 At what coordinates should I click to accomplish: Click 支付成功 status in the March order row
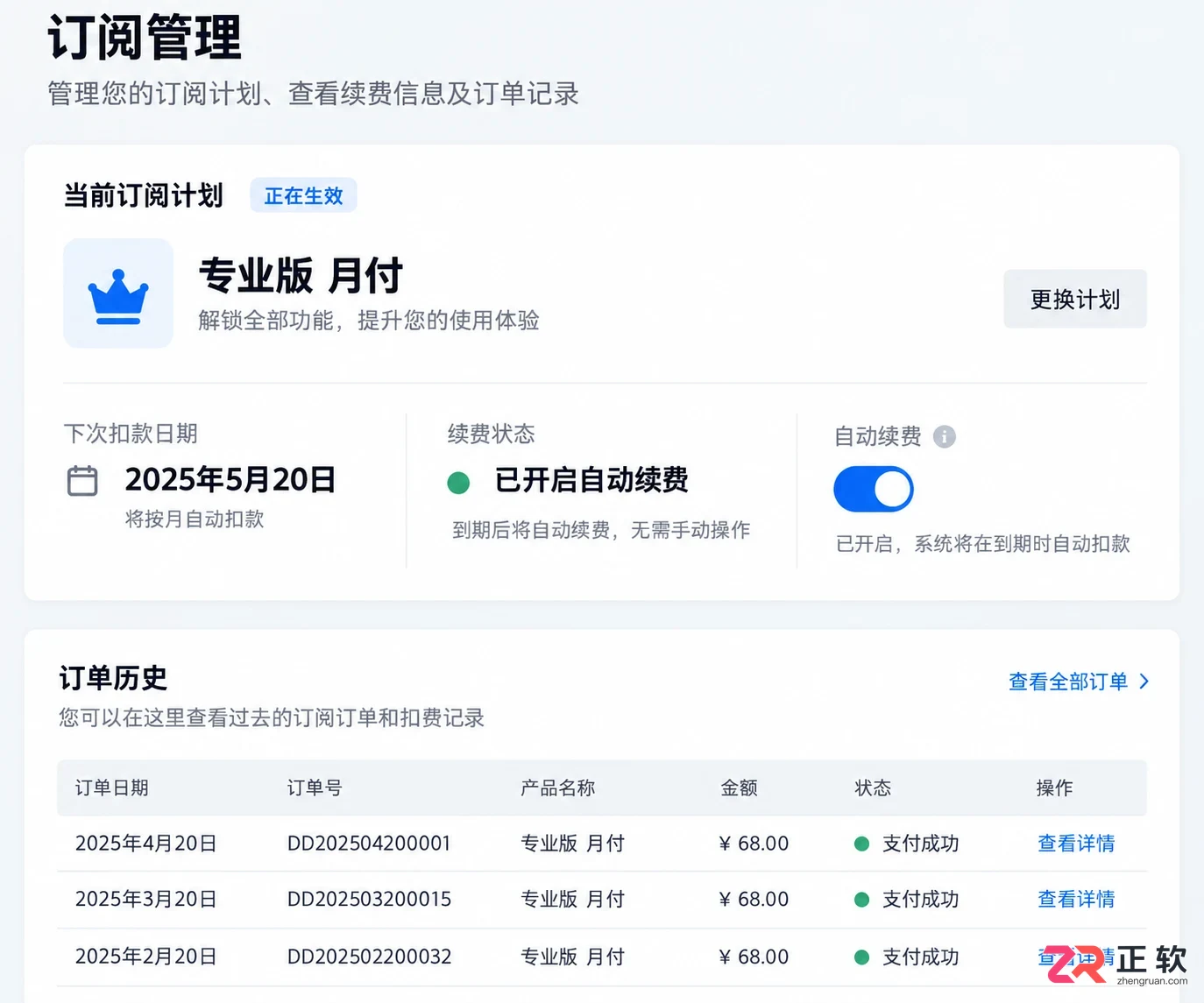920,900
